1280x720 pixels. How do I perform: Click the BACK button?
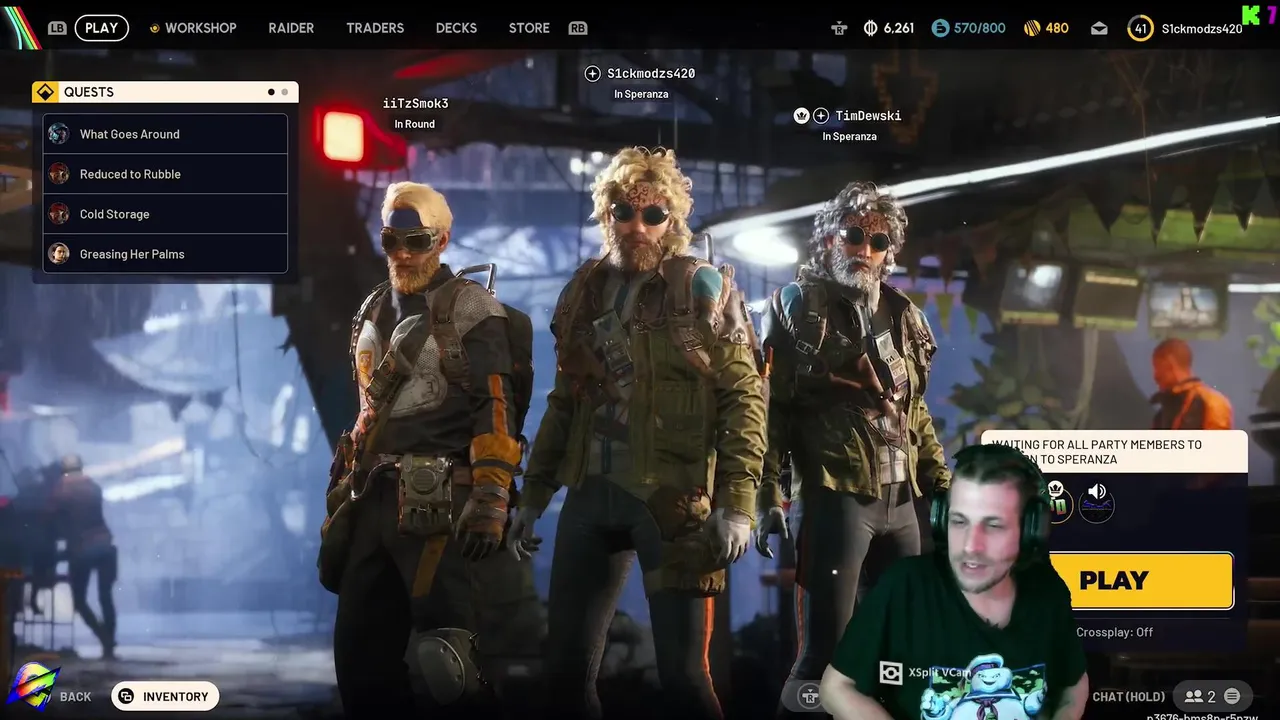tap(75, 697)
